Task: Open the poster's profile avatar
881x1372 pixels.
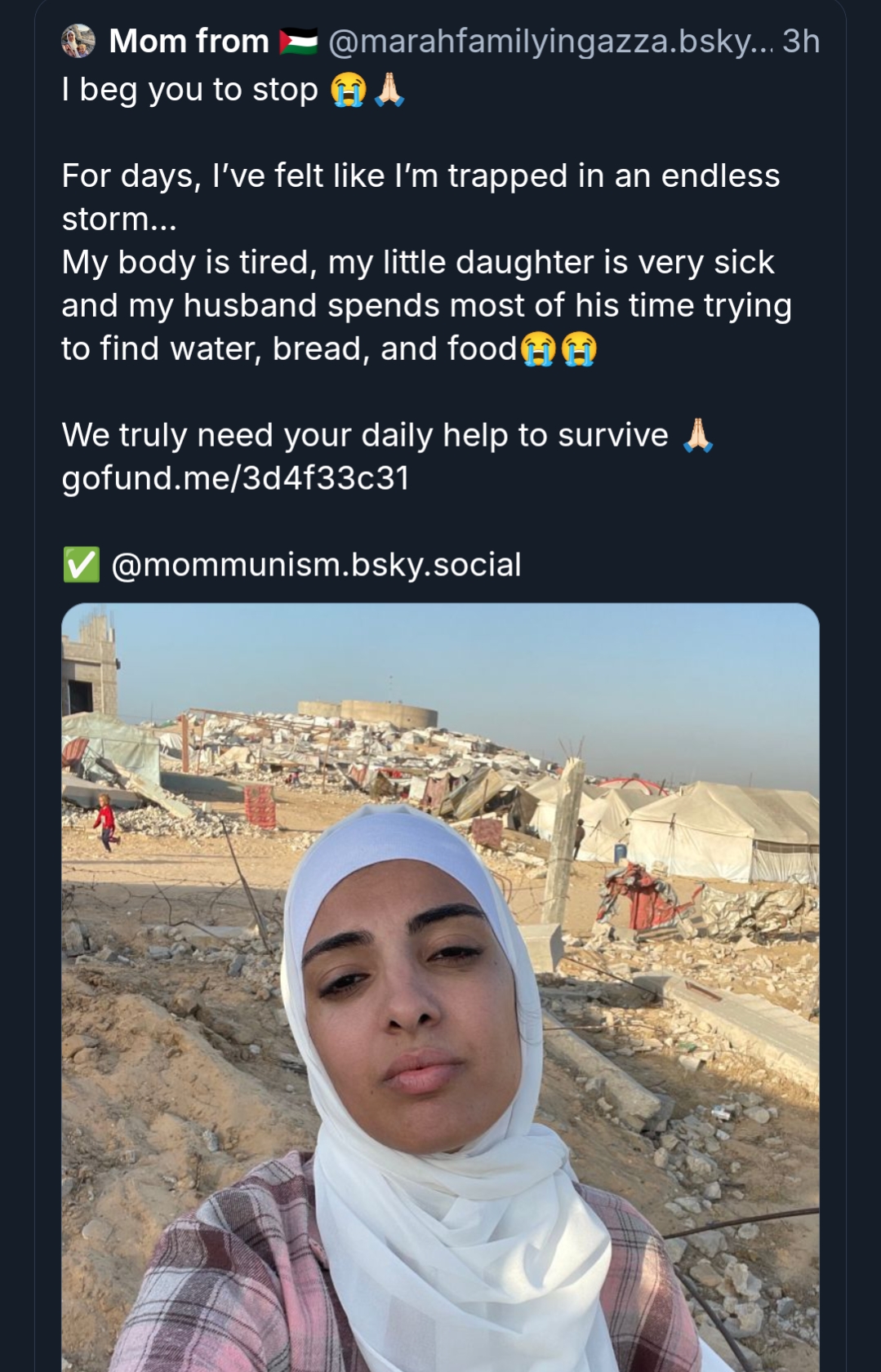Action: tap(78, 41)
